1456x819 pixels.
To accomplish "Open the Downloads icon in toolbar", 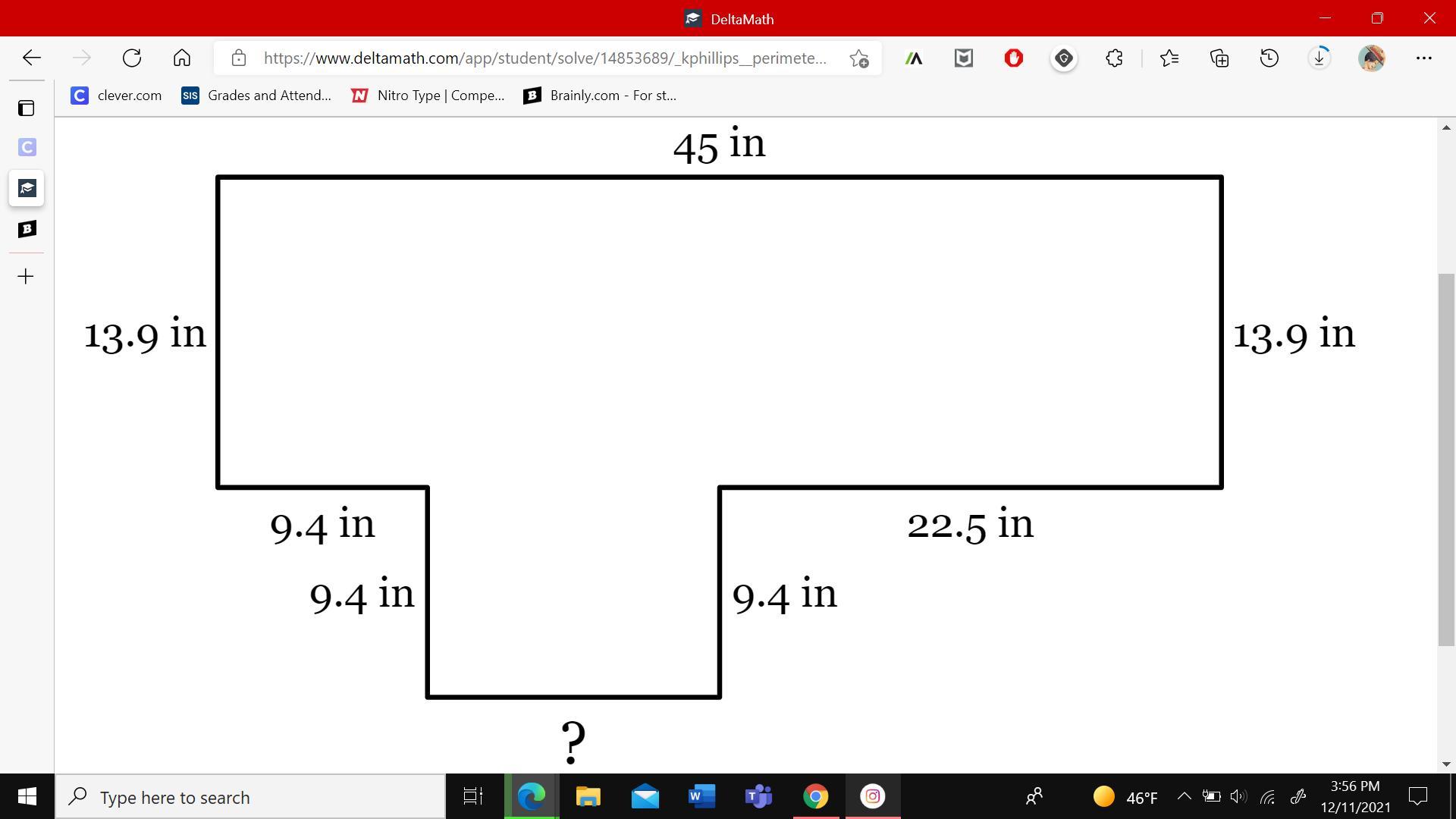I will point(1319,58).
